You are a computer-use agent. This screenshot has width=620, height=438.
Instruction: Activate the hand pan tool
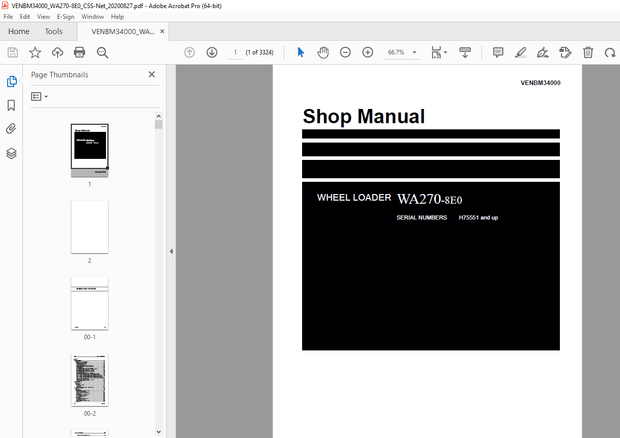[x=323, y=52]
